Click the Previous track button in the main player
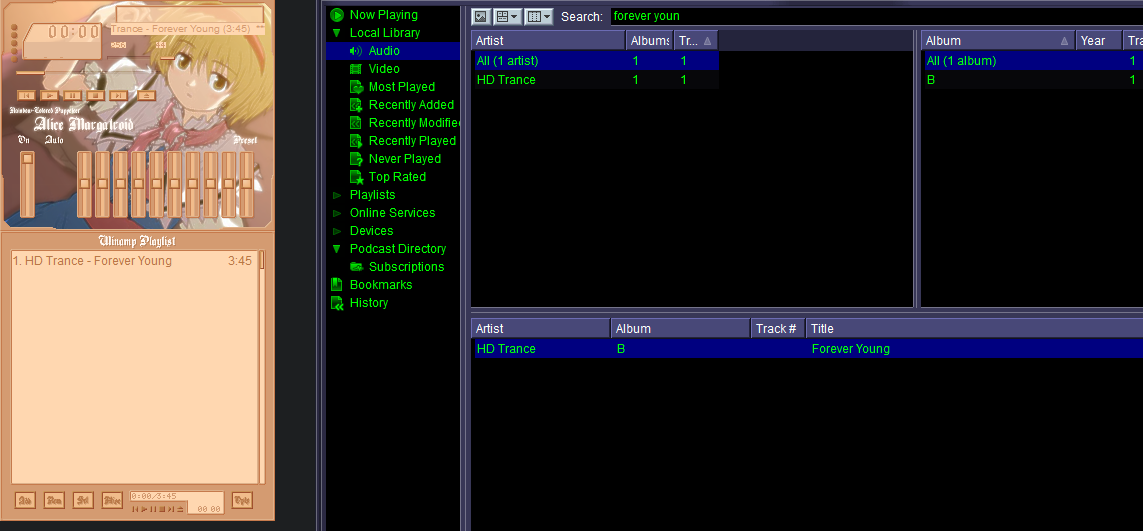The height and width of the screenshot is (531, 1143). [26, 96]
